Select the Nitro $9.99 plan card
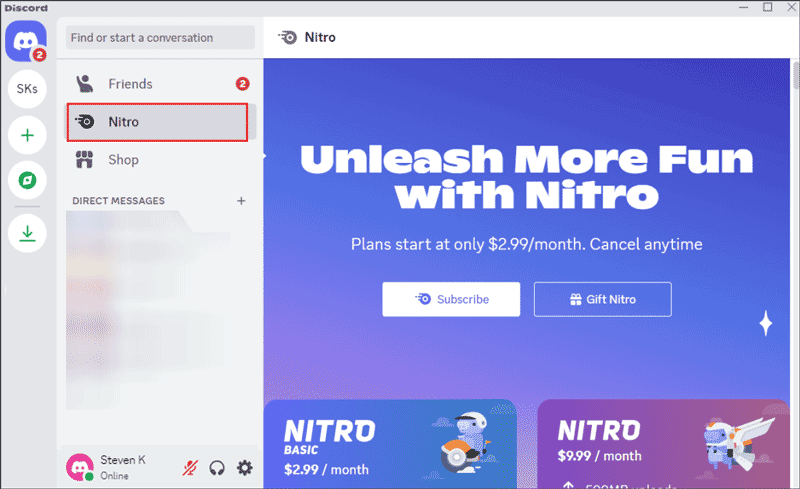Image resolution: width=800 pixels, height=489 pixels. (x=663, y=444)
